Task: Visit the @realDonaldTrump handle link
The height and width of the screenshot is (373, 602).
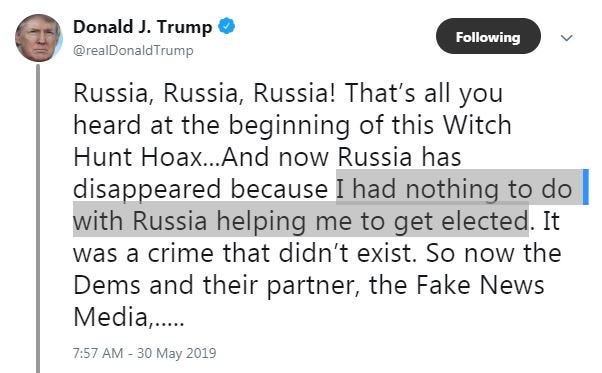Action: point(133,50)
